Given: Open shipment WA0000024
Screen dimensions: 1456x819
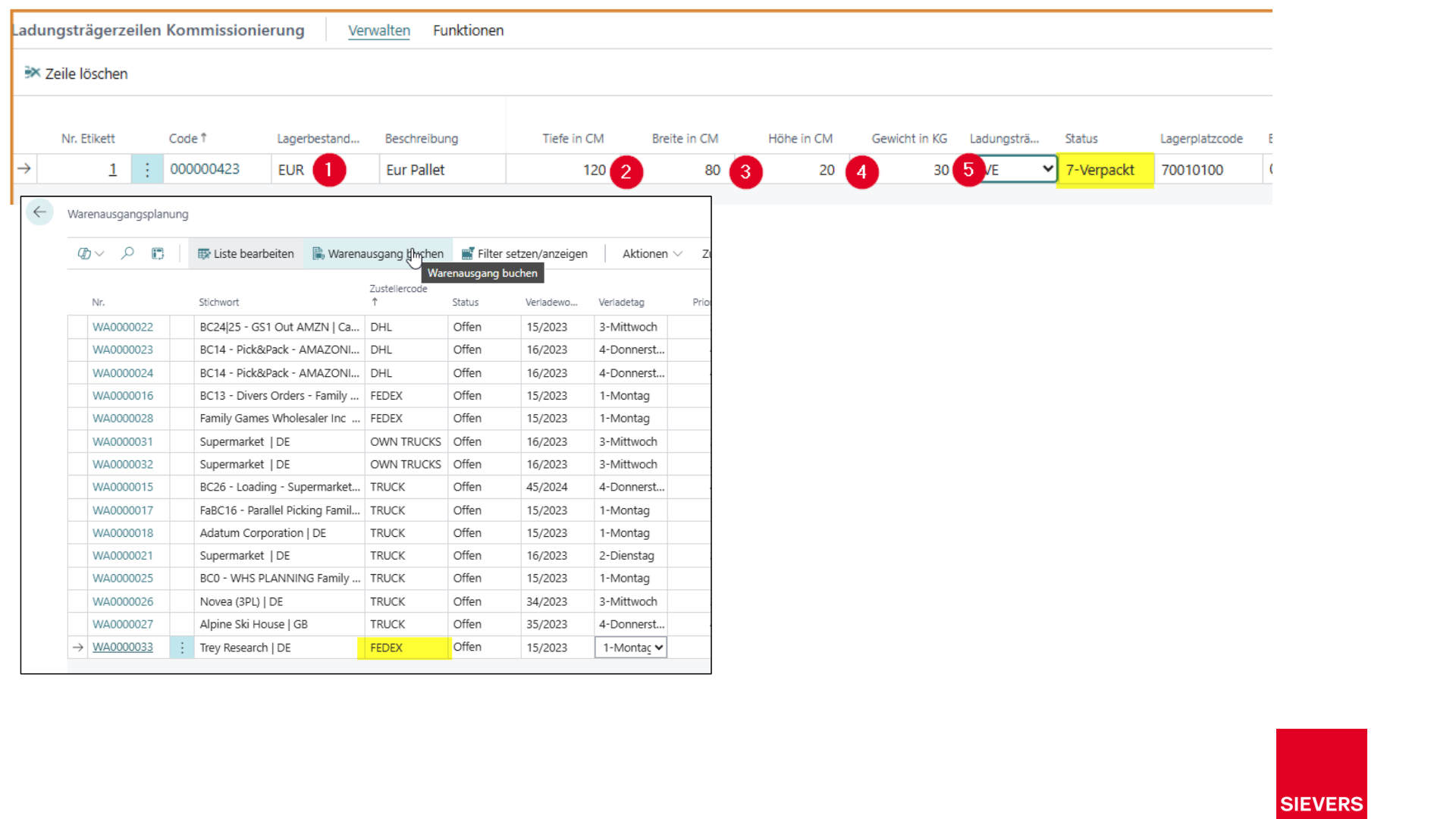Looking at the screenshot, I should coord(123,373).
